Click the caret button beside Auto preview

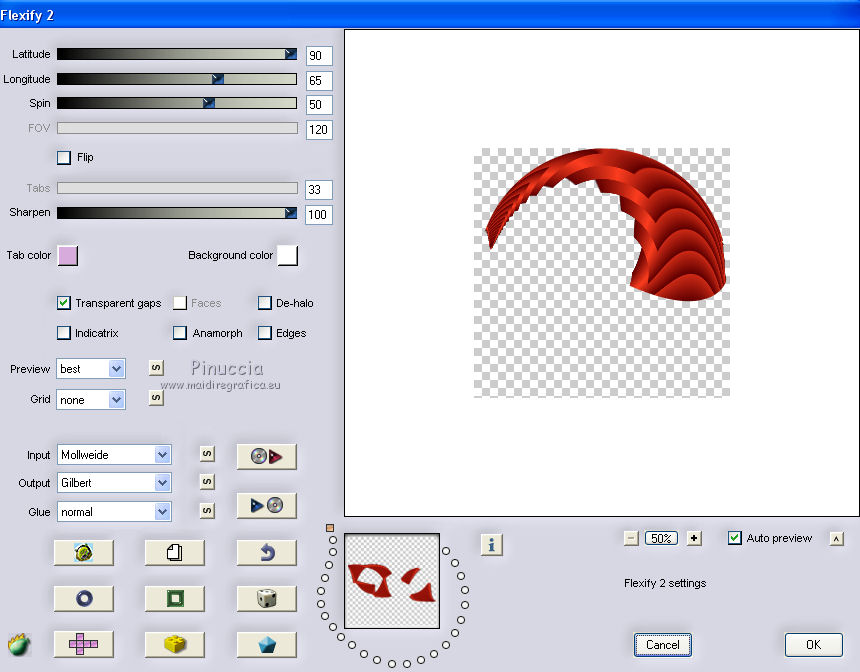tap(836, 539)
